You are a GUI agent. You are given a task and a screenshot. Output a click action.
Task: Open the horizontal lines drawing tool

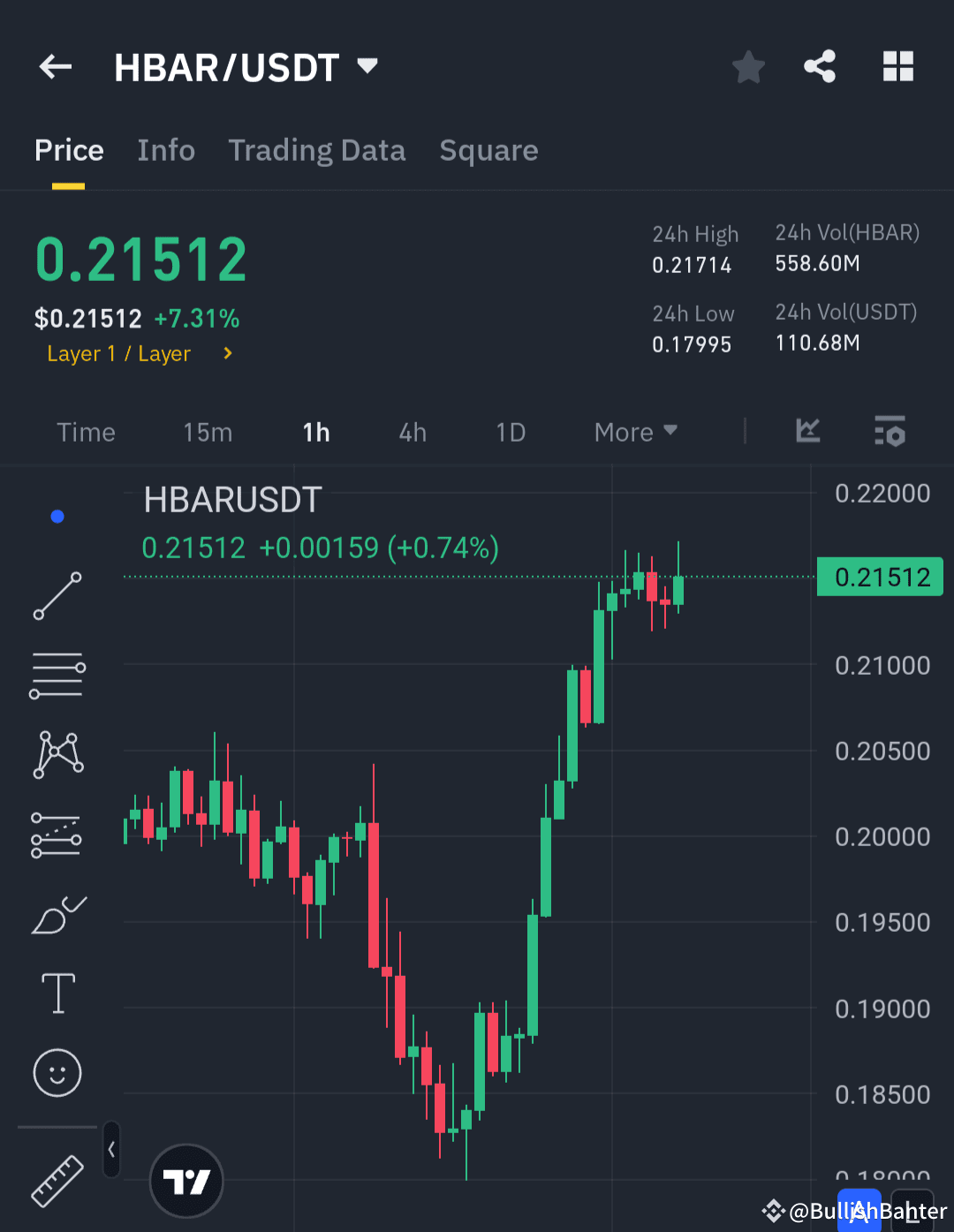point(57,674)
